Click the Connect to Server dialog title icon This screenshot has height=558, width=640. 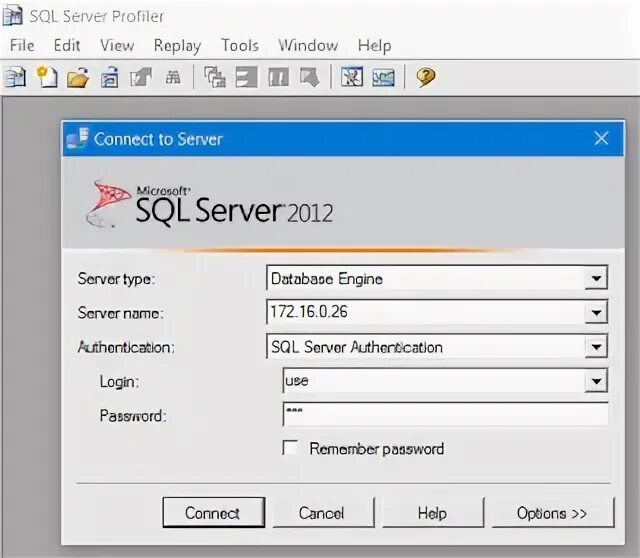[78, 139]
